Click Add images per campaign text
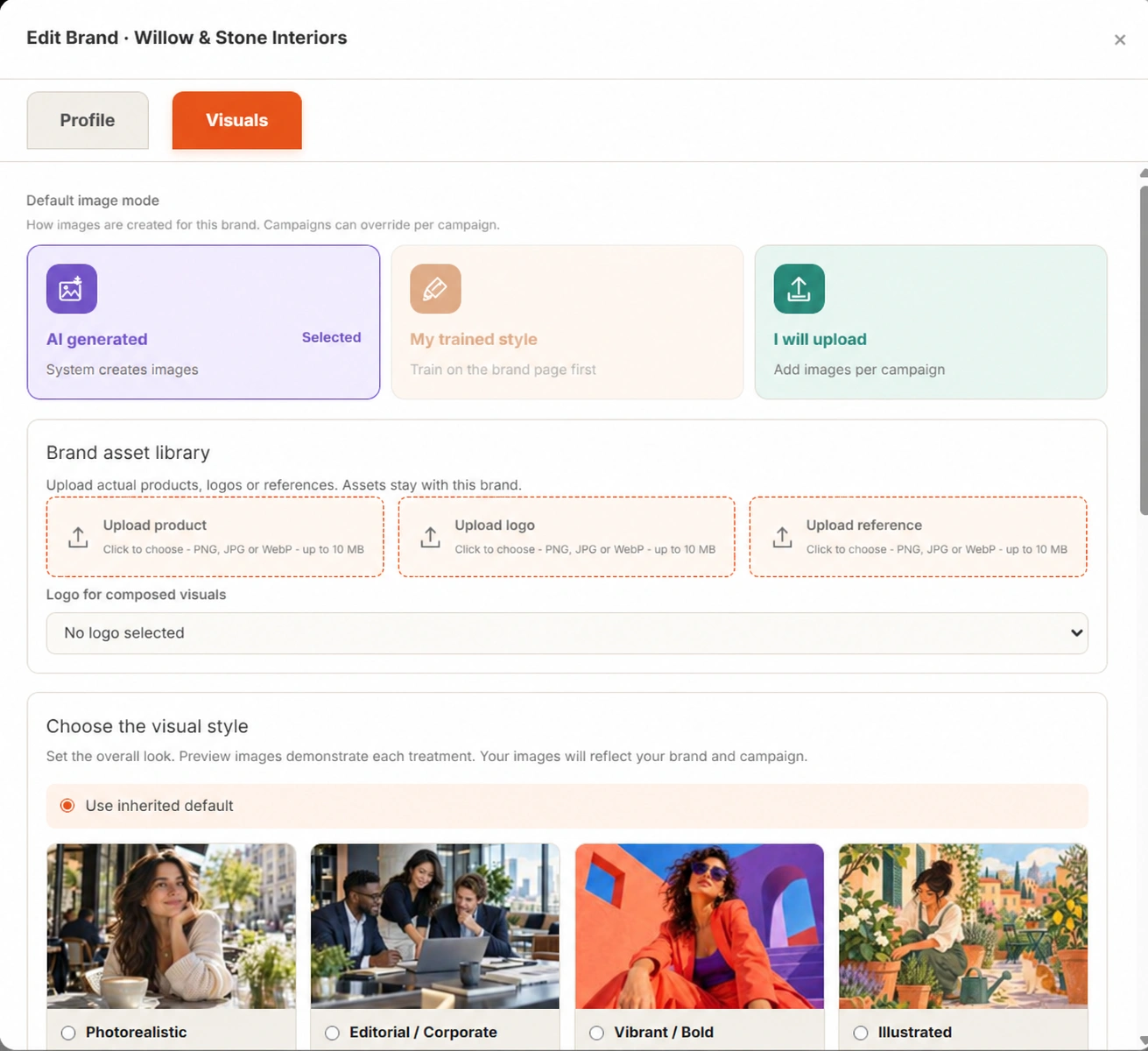 [x=859, y=370]
